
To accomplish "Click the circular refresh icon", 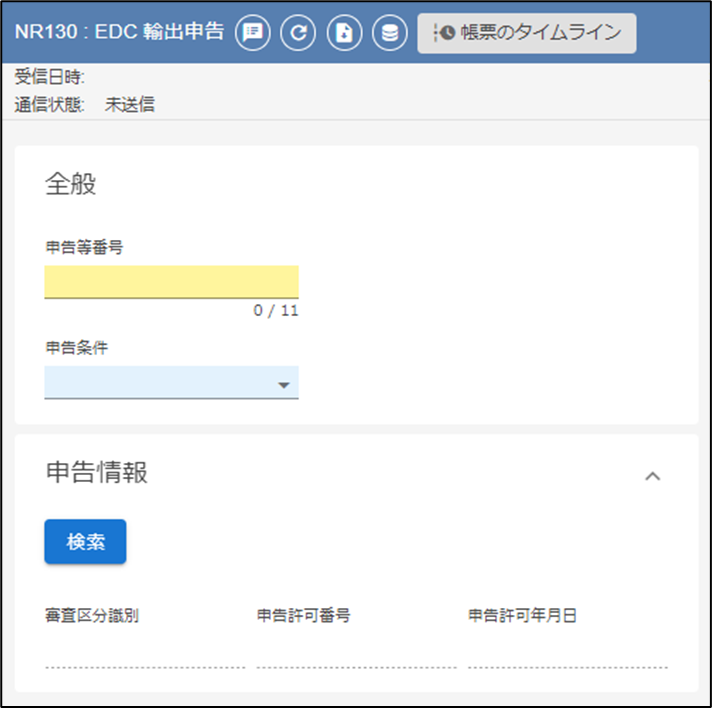I will coord(298,33).
